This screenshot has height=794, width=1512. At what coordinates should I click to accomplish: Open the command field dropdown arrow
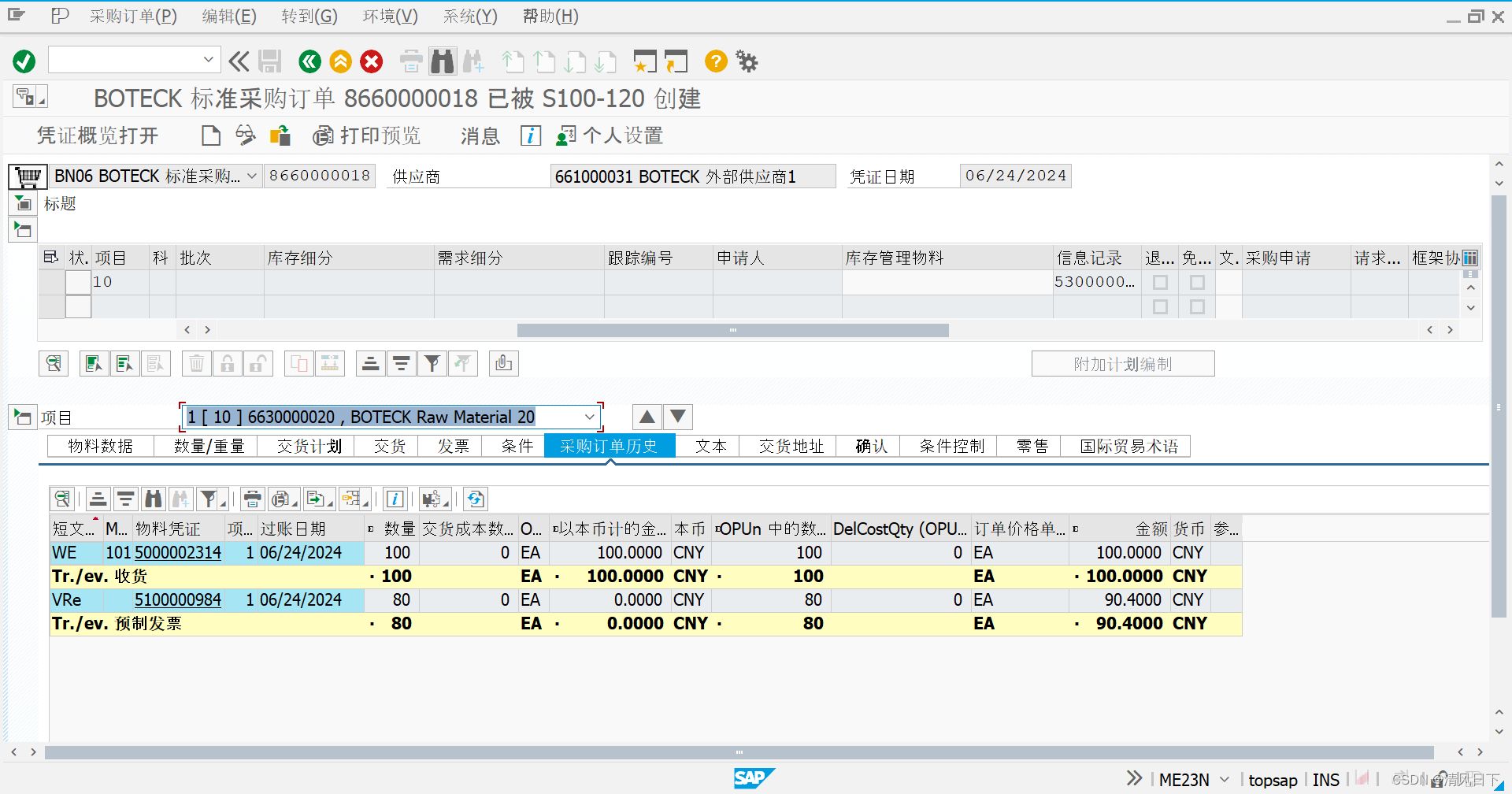208,59
